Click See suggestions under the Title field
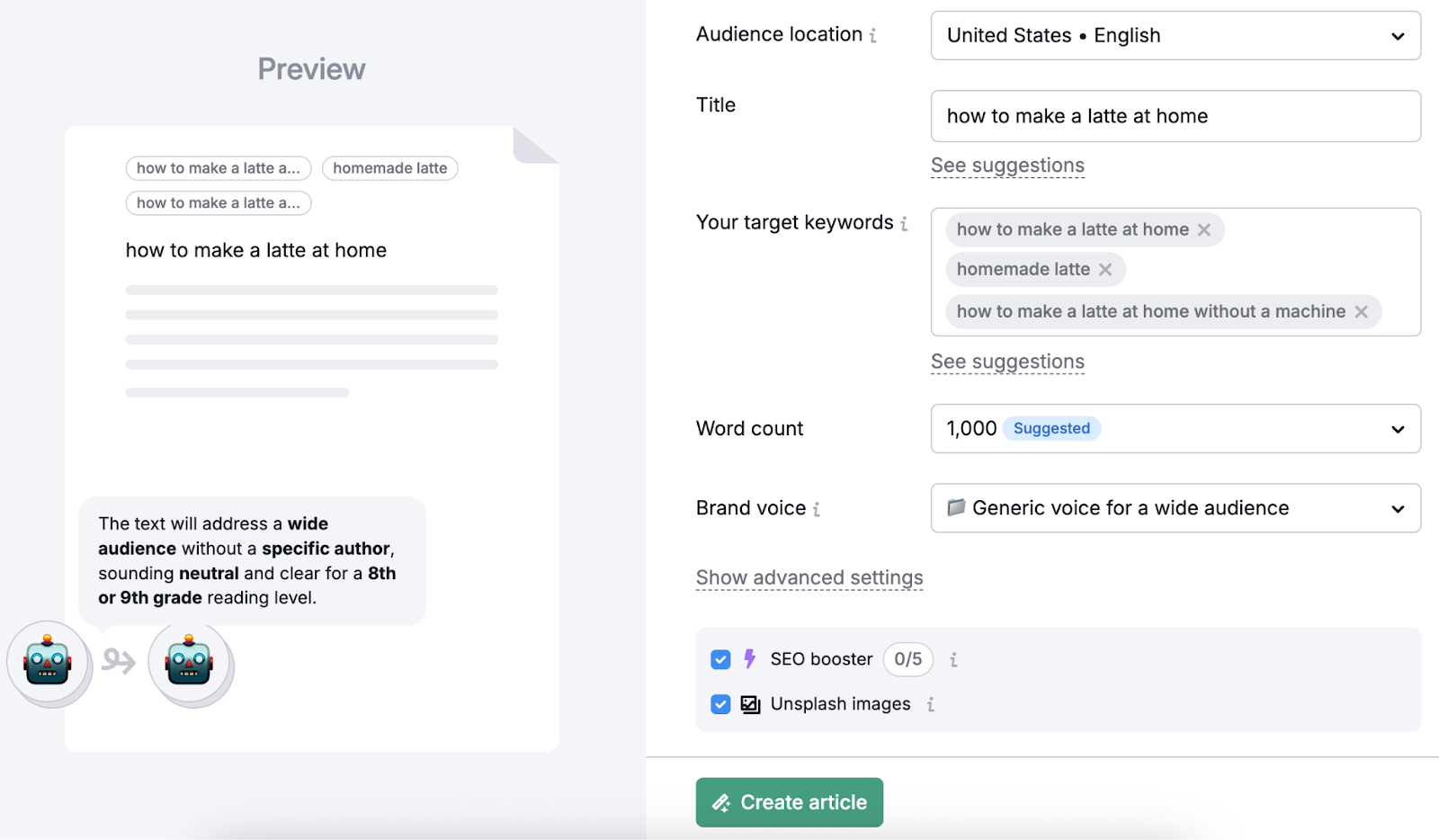This screenshot has height=840, width=1439. pos(1007,165)
